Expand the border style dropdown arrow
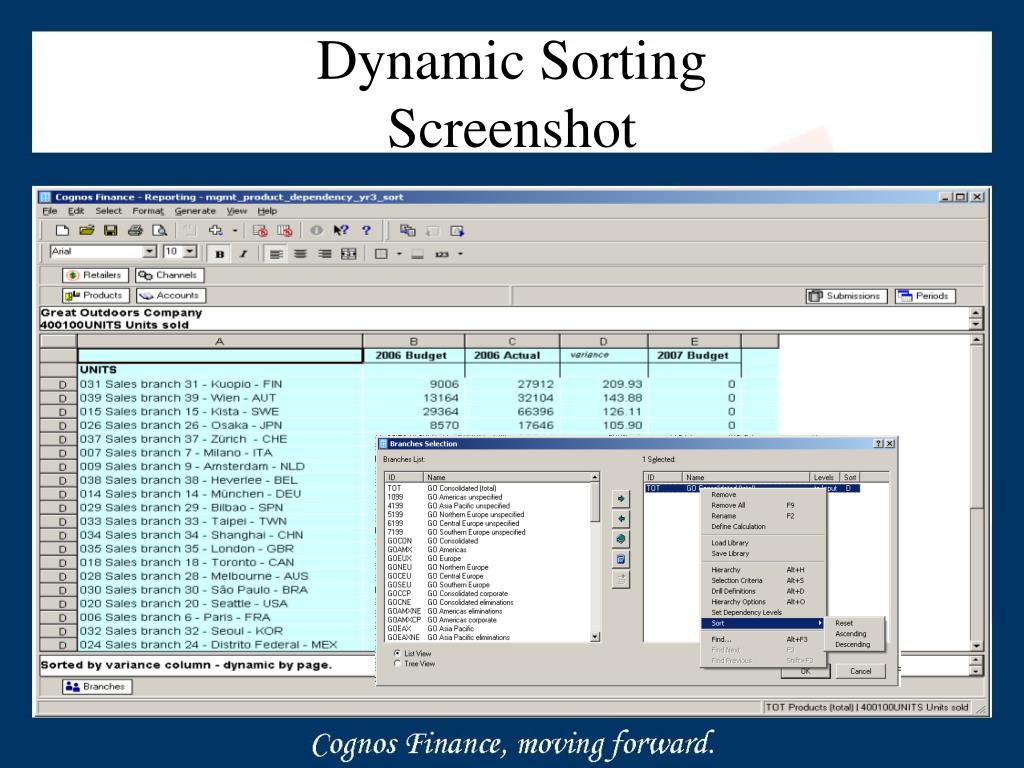1024x768 pixels. tap(398, 254)
